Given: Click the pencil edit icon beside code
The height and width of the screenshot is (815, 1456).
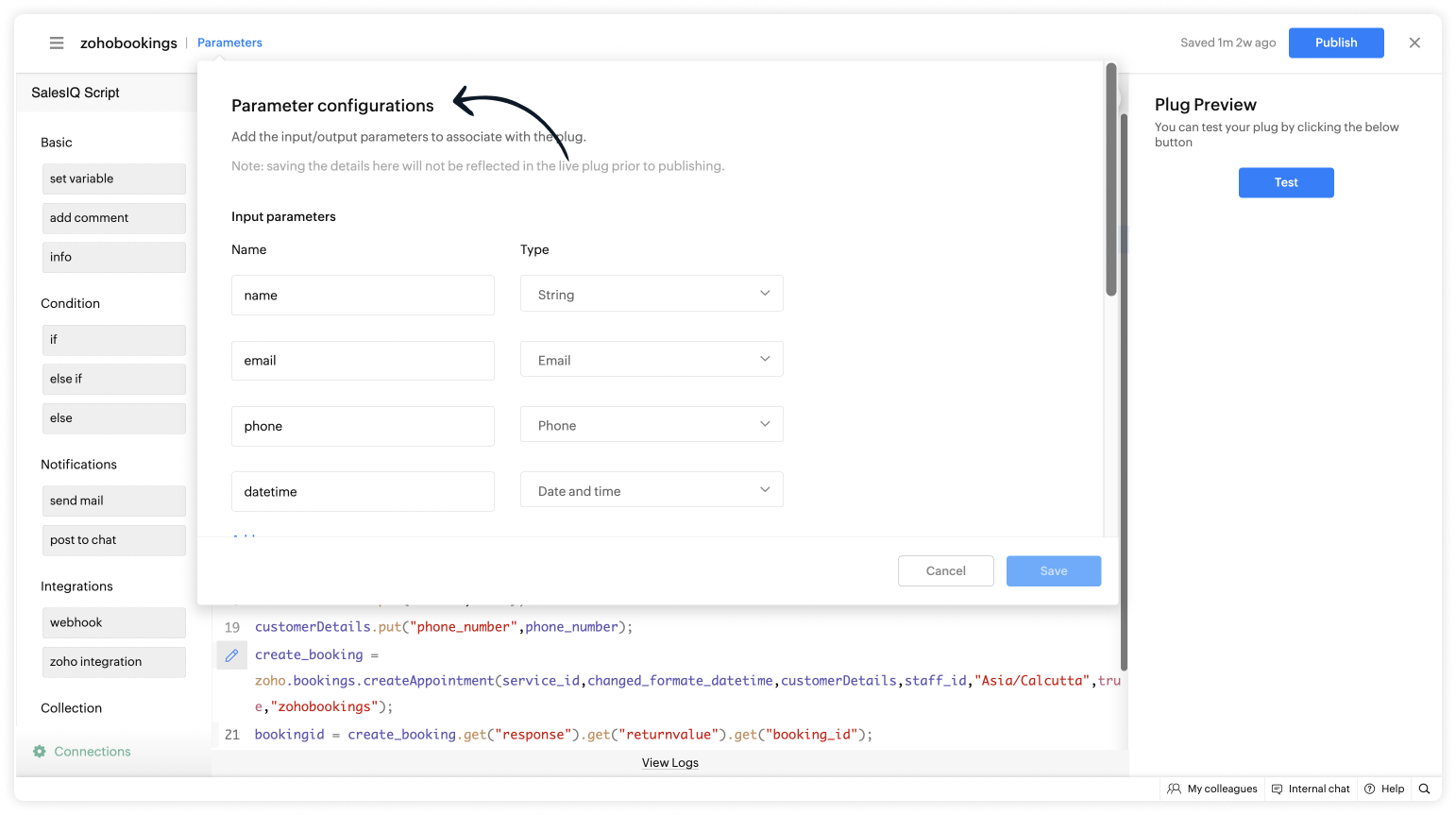Looking at the screenshot, I should click(x=231, y=654).
